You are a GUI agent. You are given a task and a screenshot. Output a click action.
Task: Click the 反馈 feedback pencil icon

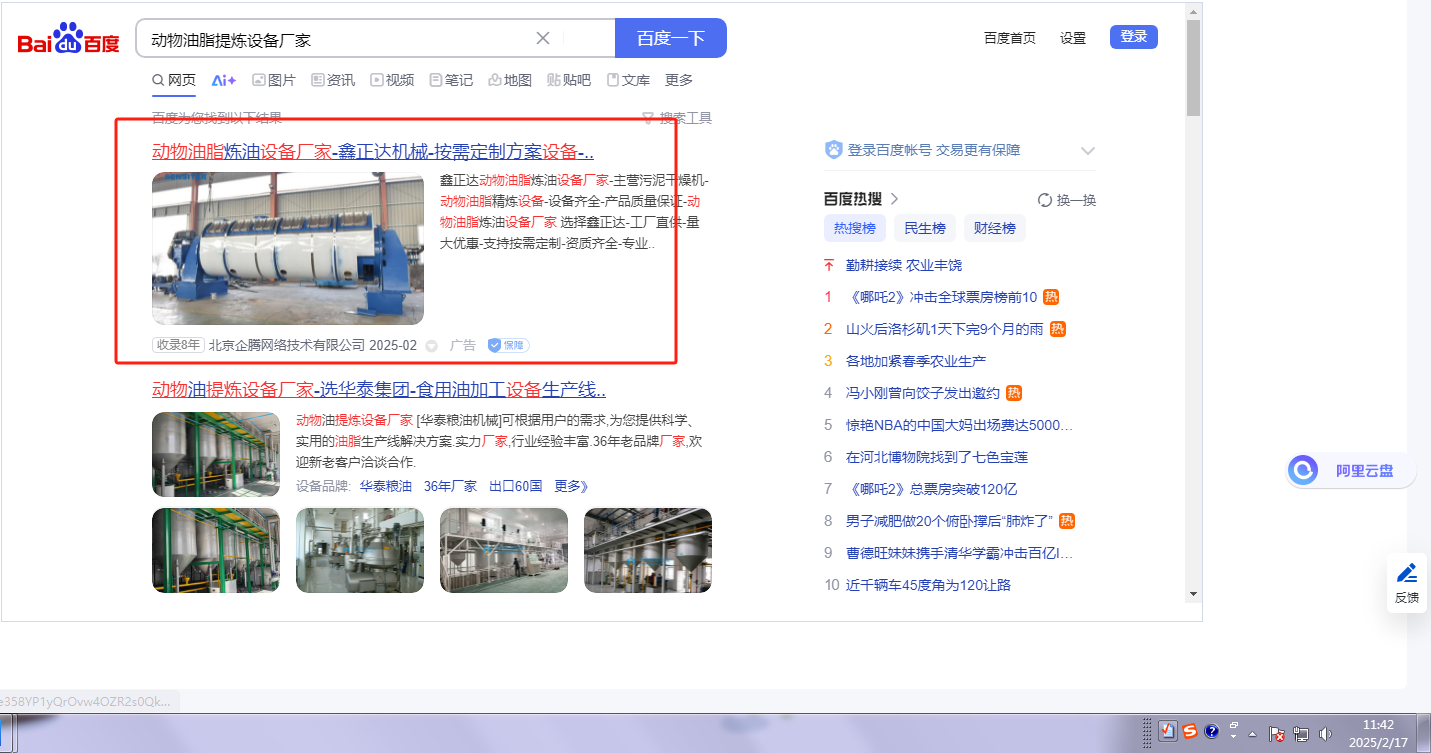(1407, 574)
